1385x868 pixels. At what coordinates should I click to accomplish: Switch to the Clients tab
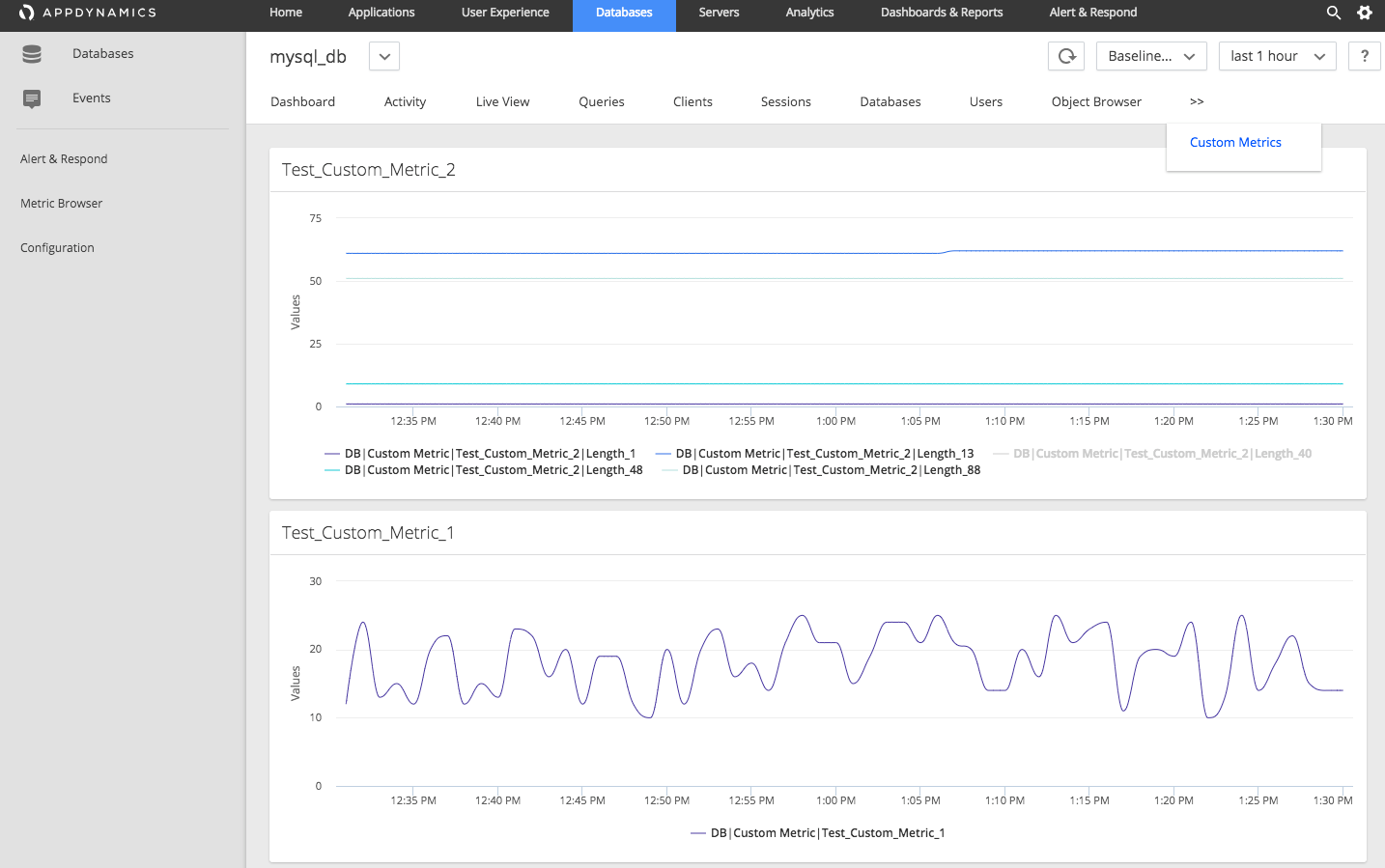tap(692, 101)
